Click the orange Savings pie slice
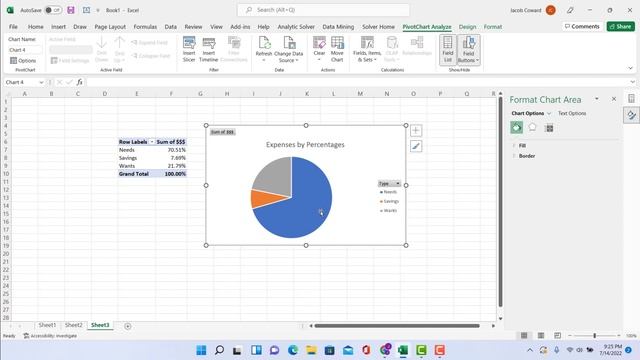Image resolution: width=640 pixels, height=360 pixels. coord(265,199)
